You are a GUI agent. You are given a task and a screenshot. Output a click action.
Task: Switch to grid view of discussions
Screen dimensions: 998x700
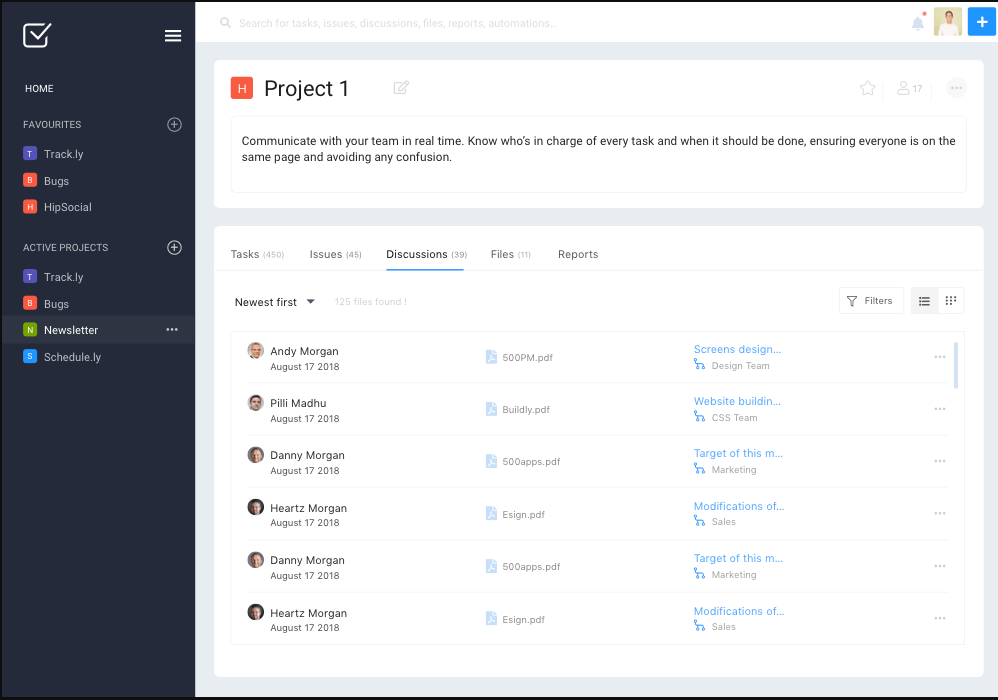coord(950,300)
